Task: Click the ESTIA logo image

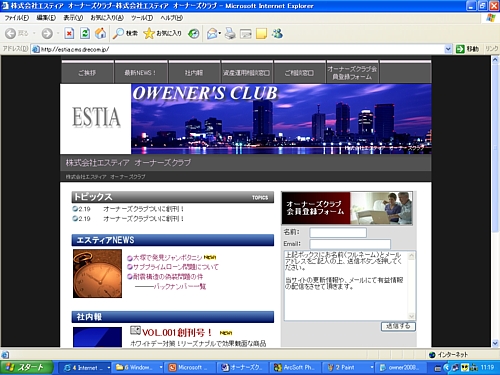Action: pyautogui.click(x=96, y=118)
